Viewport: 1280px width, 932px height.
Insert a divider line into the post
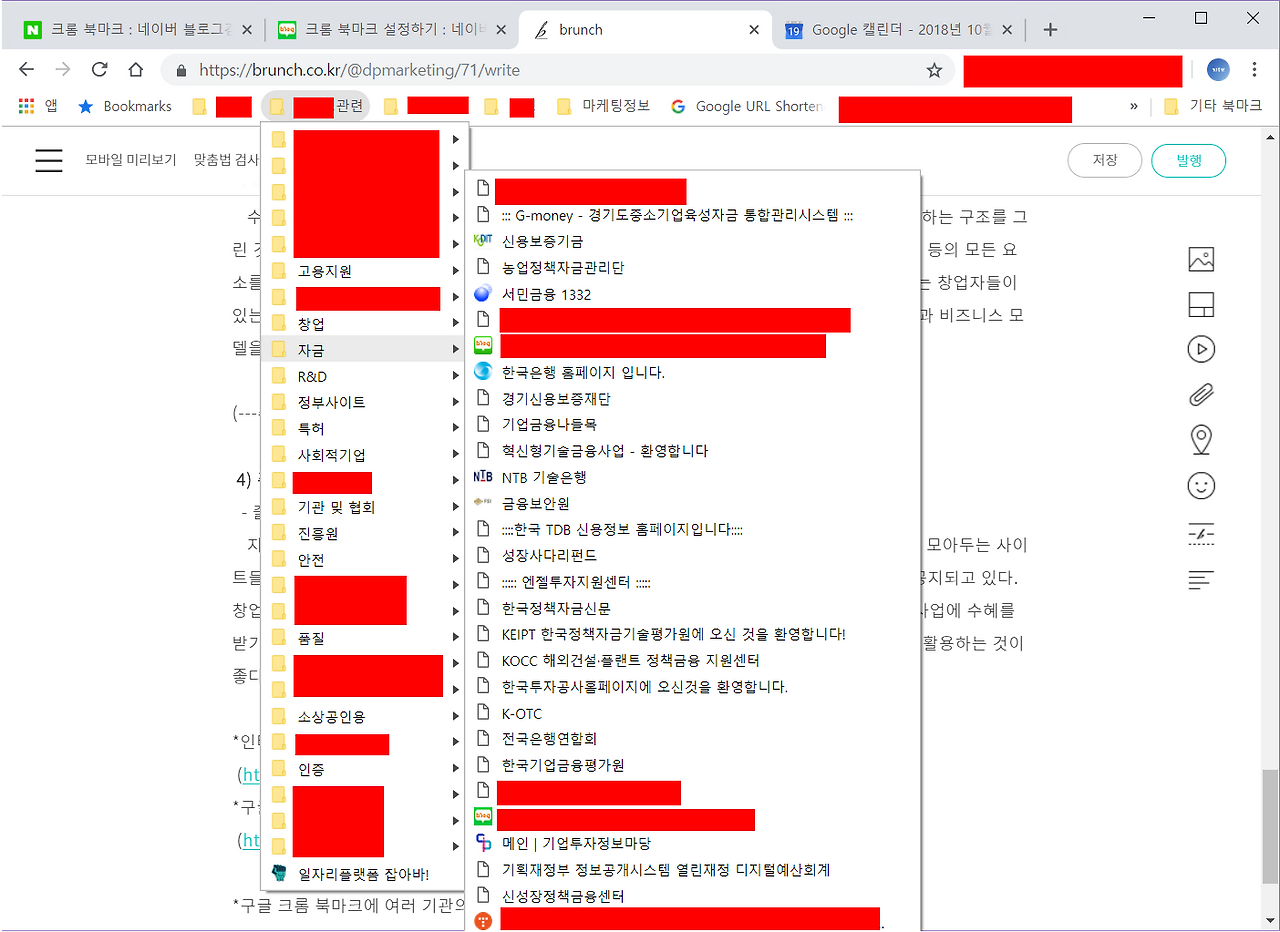(x=1201, y=533)
